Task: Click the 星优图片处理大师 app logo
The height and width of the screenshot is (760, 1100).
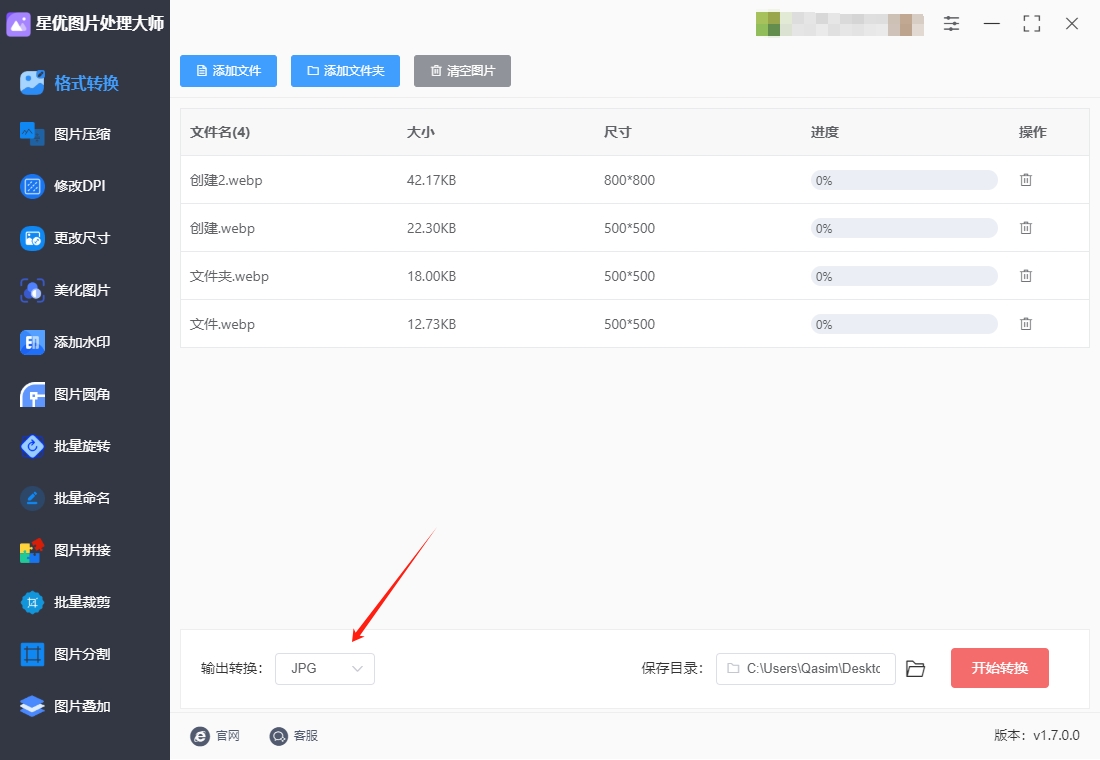Action: point(18,24)
